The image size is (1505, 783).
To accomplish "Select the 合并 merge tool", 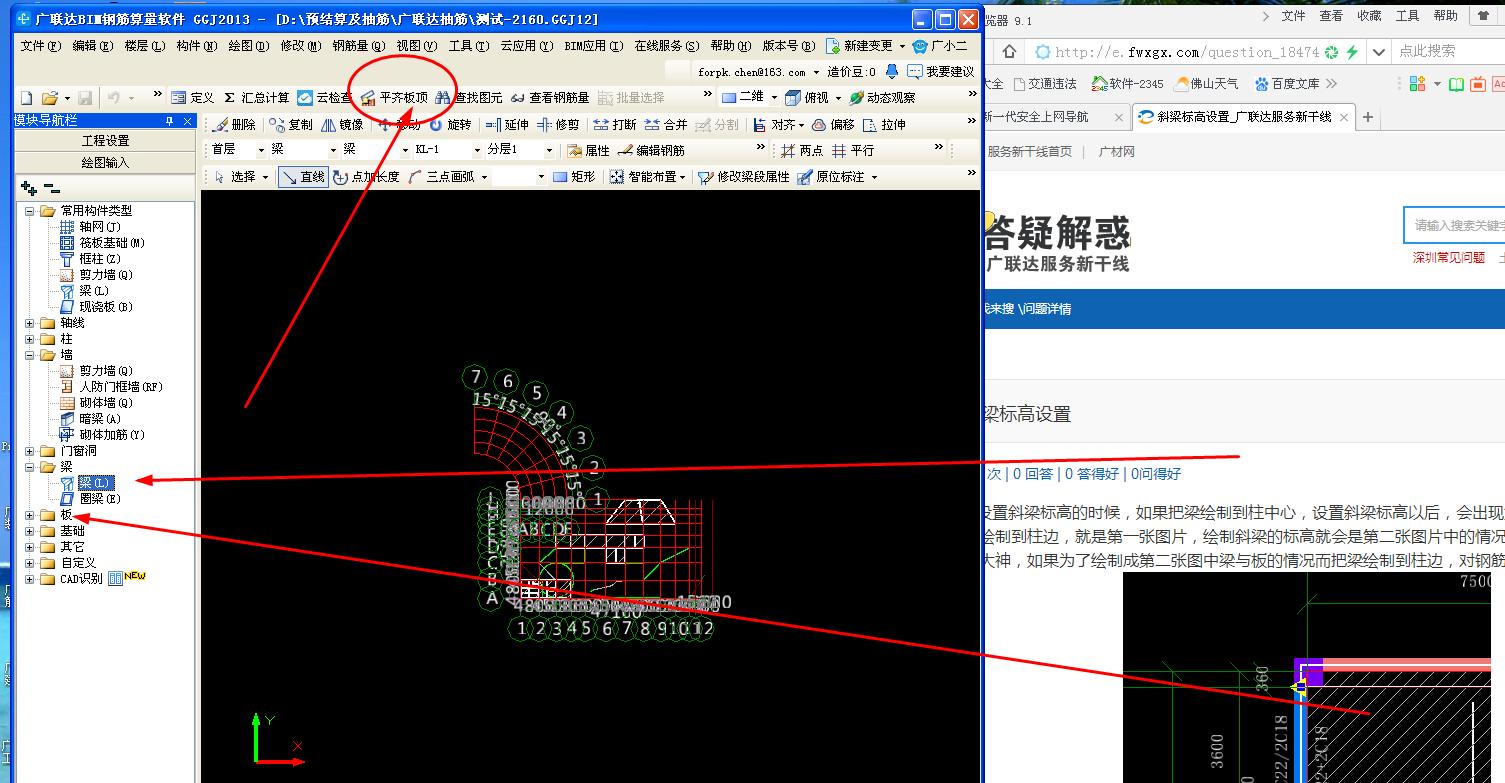I will click(x=666, y=125).
